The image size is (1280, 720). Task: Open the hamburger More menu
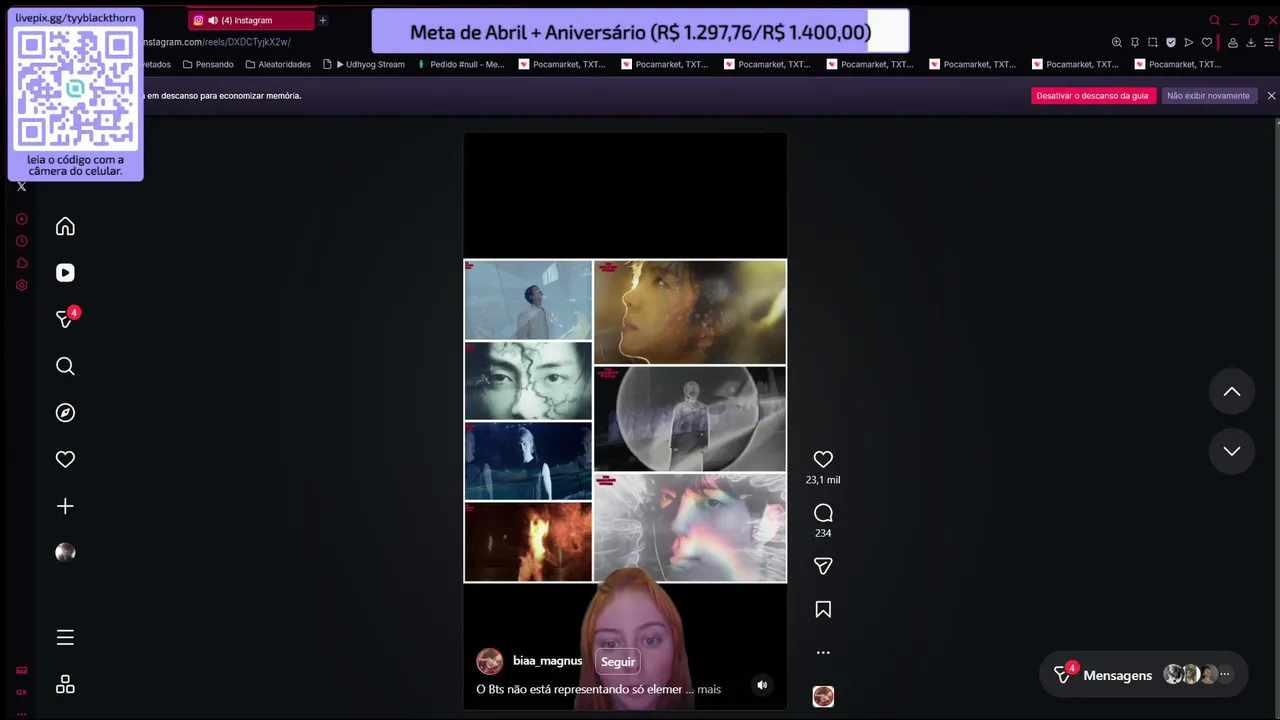65,638
